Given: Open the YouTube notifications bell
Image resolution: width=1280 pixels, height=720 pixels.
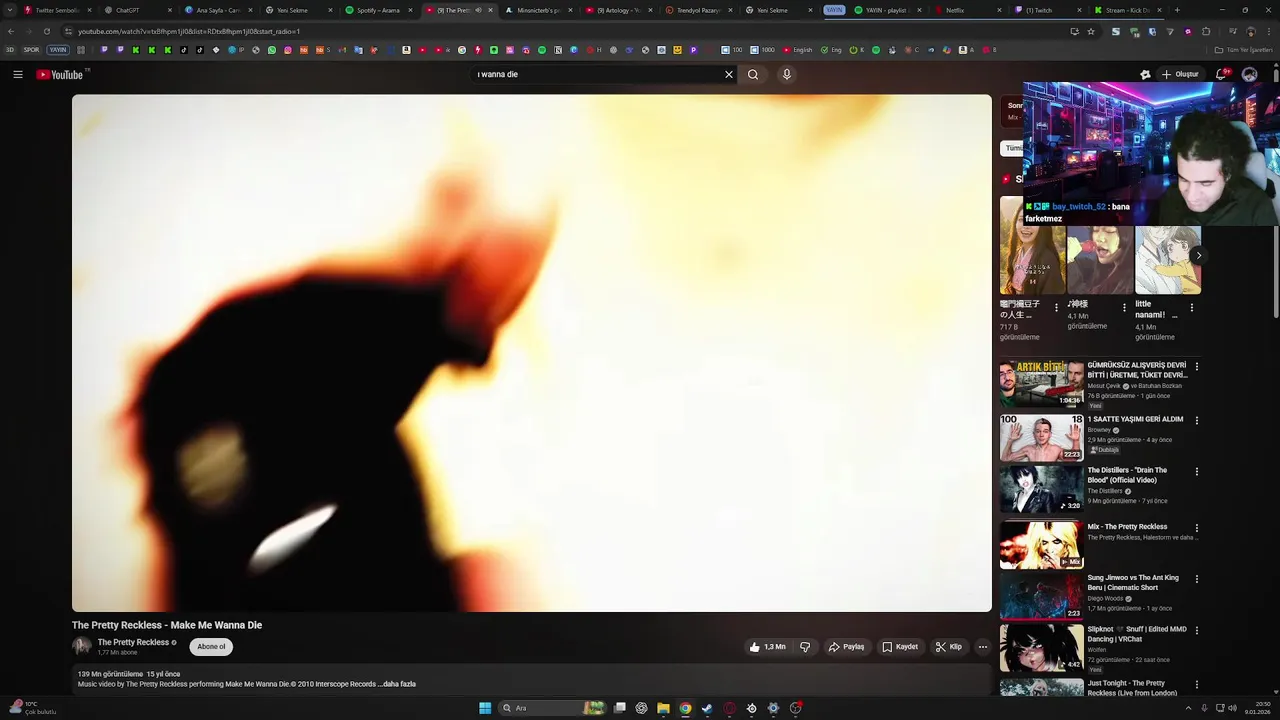Looking at the screenshot, I should click(1222, 74).
